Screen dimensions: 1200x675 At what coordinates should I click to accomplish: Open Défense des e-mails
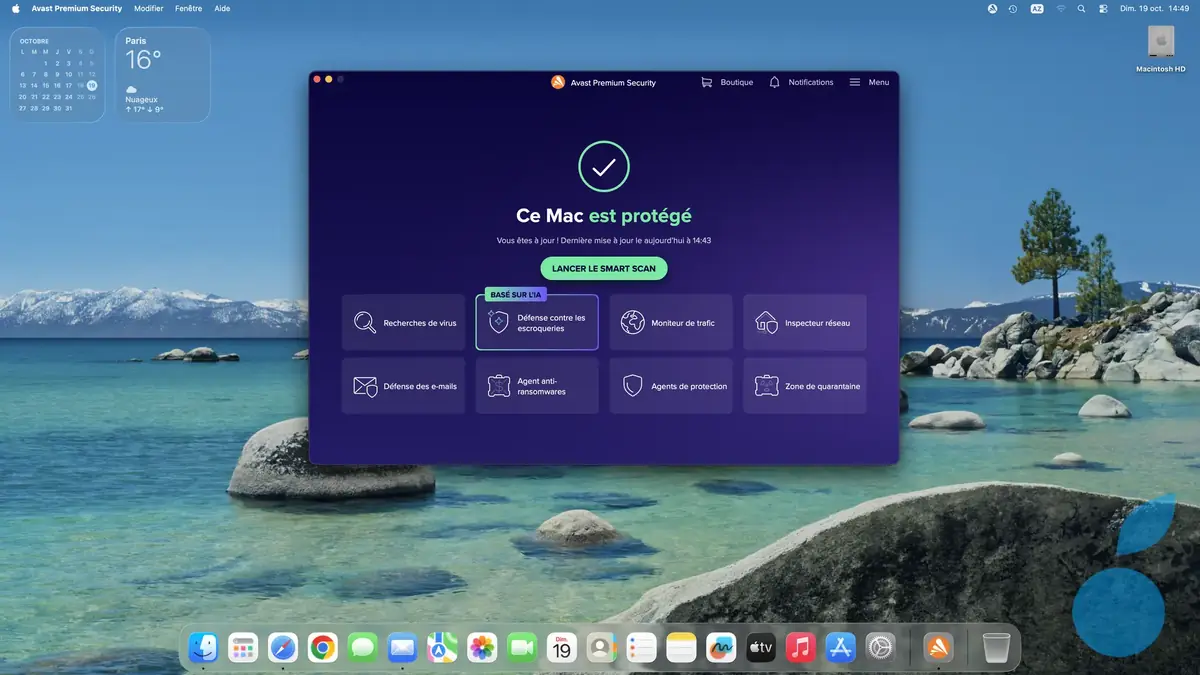click(x=403, y=385)
